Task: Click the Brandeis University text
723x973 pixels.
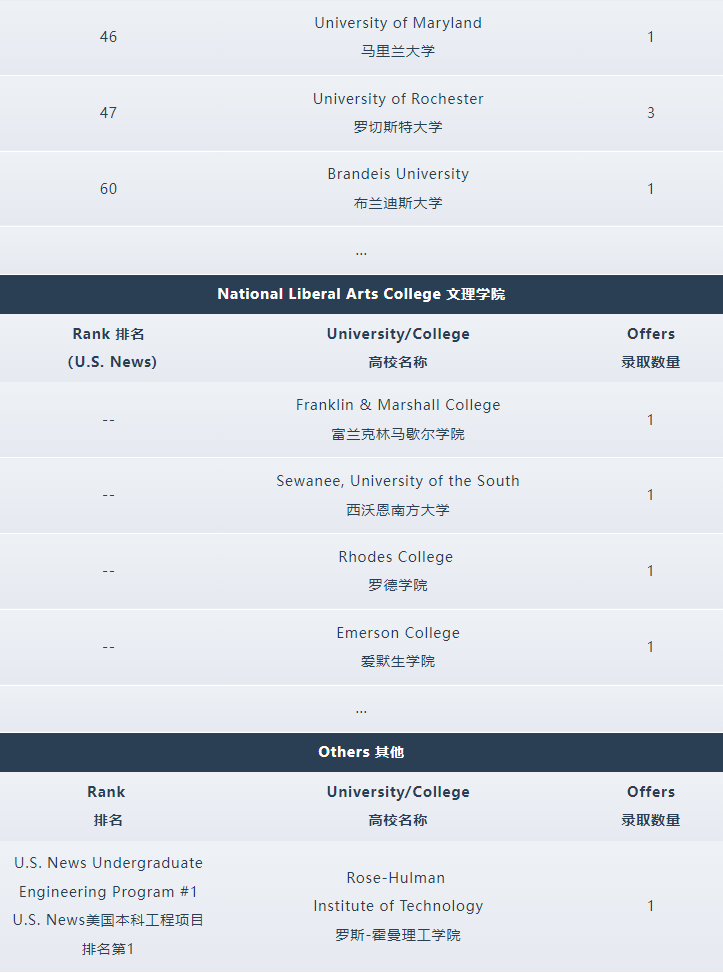Action: click(398, 174)
